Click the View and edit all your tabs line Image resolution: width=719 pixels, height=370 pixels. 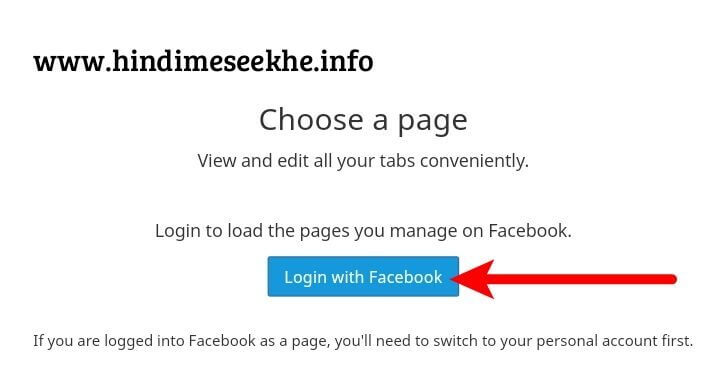pyautogui.click(x=363, y=161)
